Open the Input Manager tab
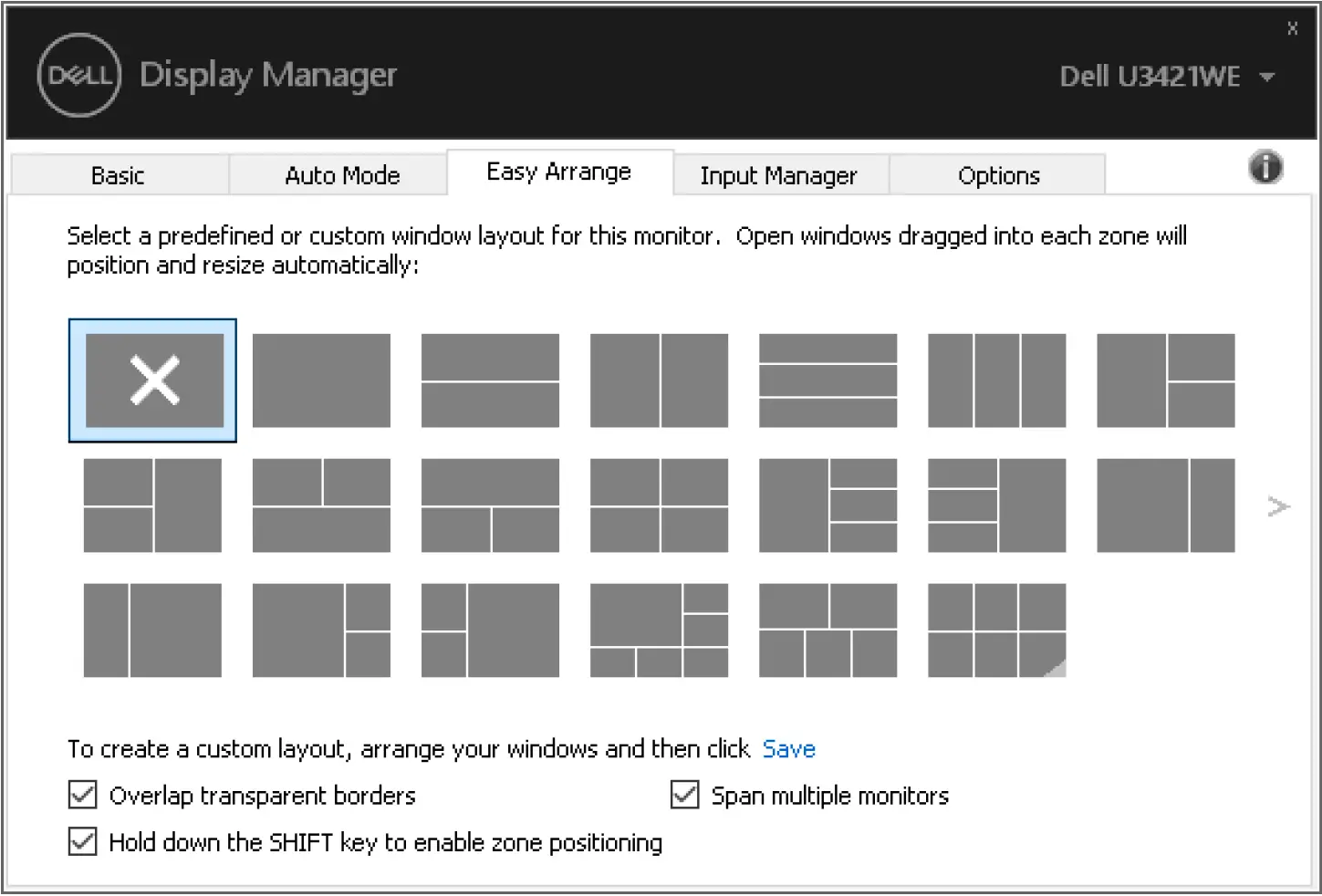This screenshot has width=1322, height=896. [780, 174]
